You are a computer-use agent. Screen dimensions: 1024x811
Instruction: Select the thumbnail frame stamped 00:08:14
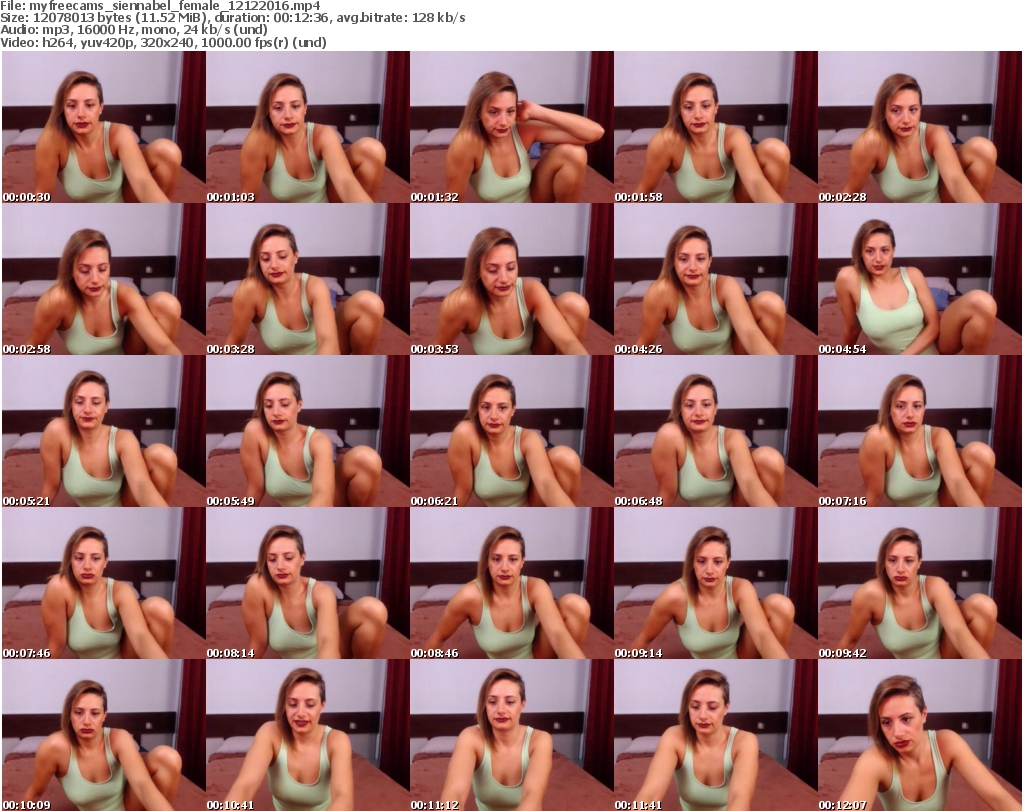tap(308, 583)
